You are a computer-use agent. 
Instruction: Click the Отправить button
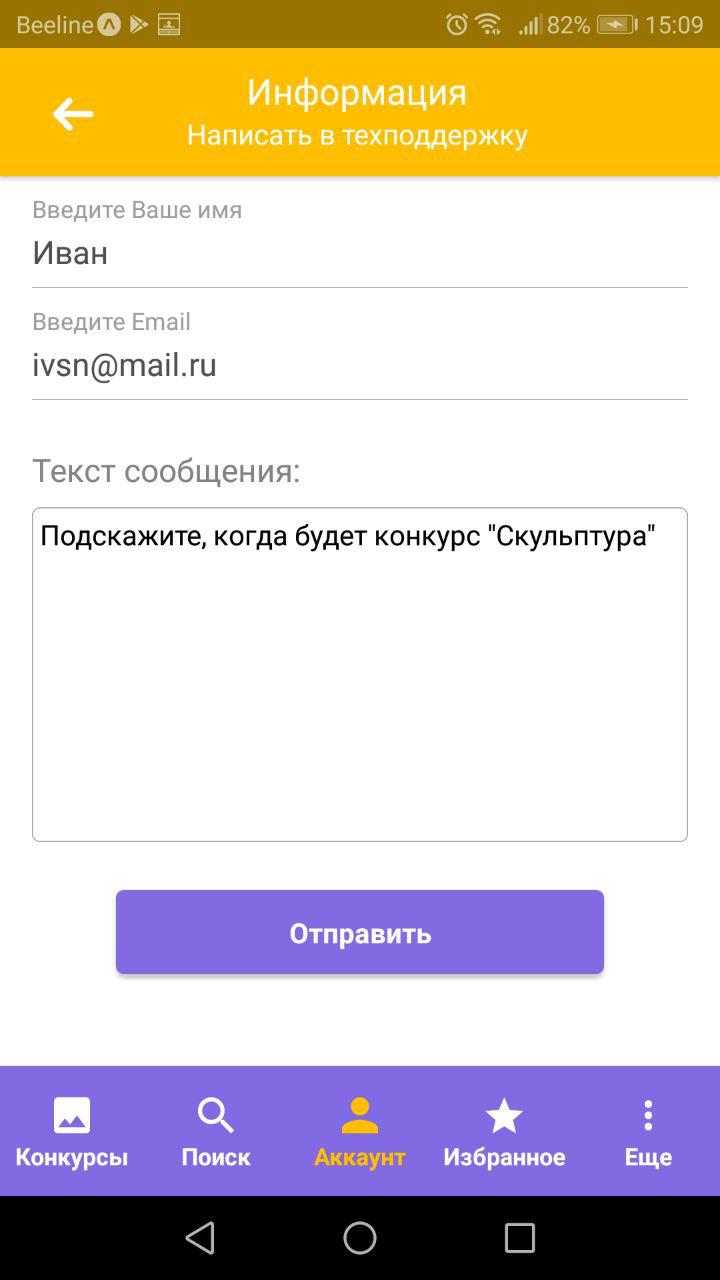tap(360, 932)
